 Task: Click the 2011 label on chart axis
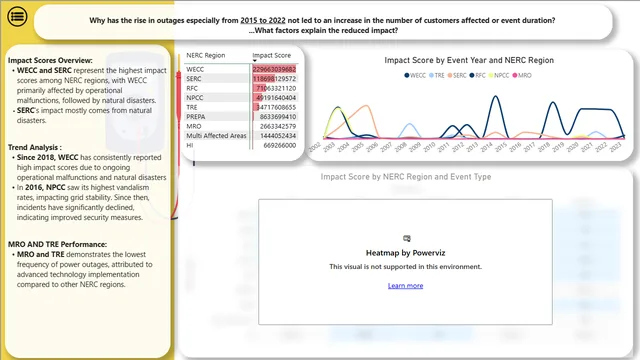click(x=443, y=147)
